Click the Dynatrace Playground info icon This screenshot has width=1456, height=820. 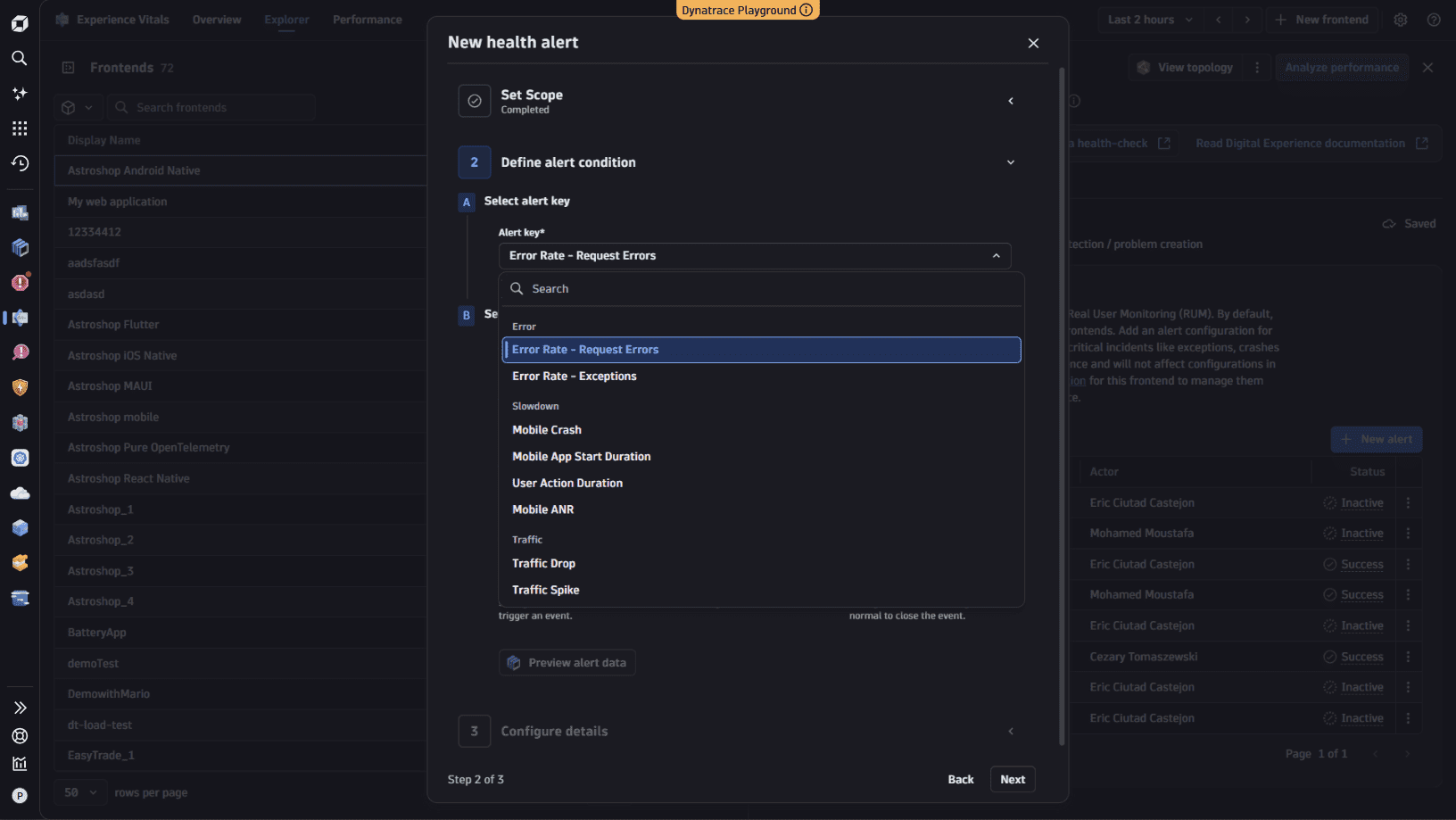pyautogui.click(x=807, y=11)
